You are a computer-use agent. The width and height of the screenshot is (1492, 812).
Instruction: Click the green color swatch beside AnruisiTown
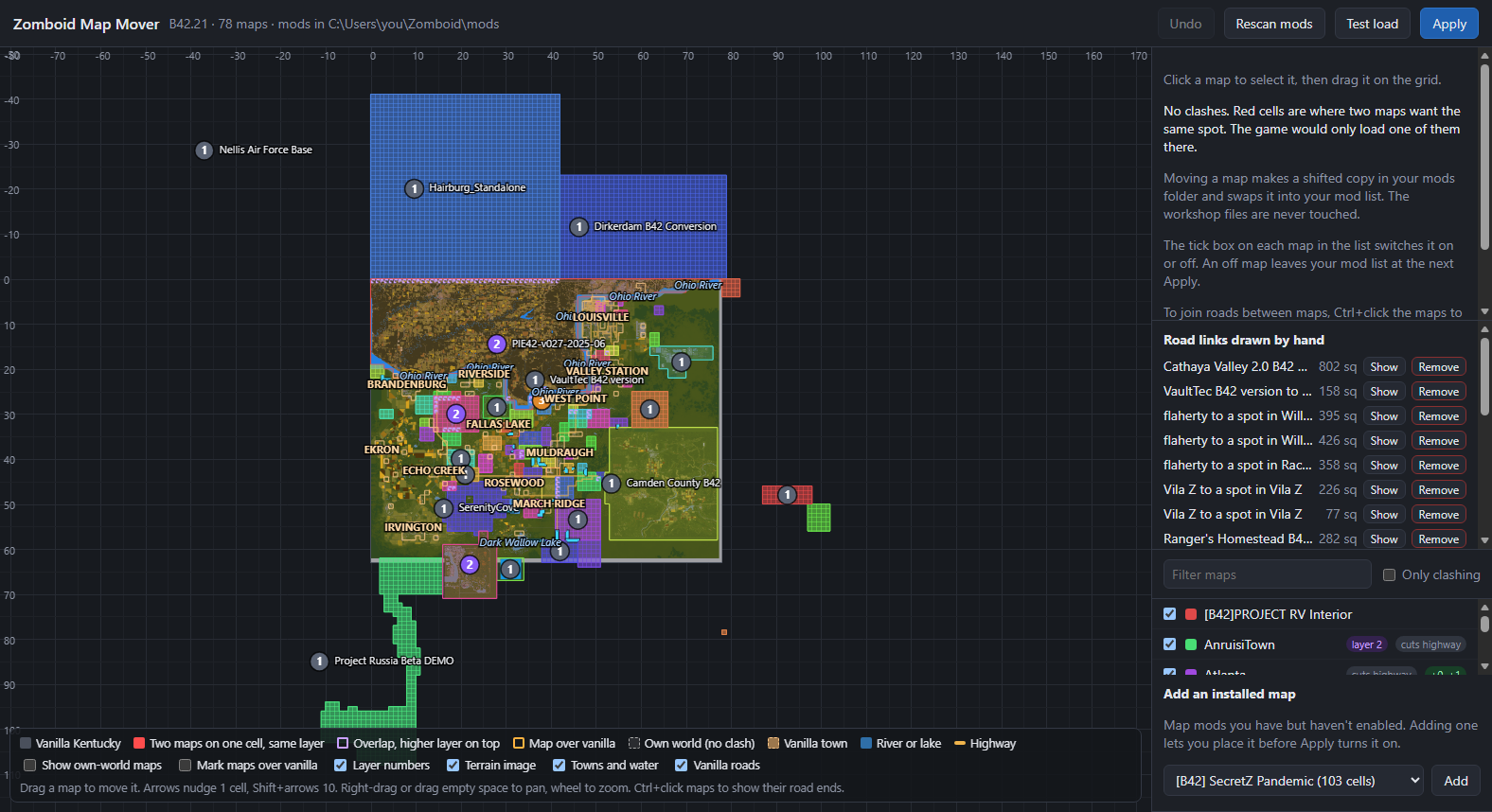click(1191, 644)
